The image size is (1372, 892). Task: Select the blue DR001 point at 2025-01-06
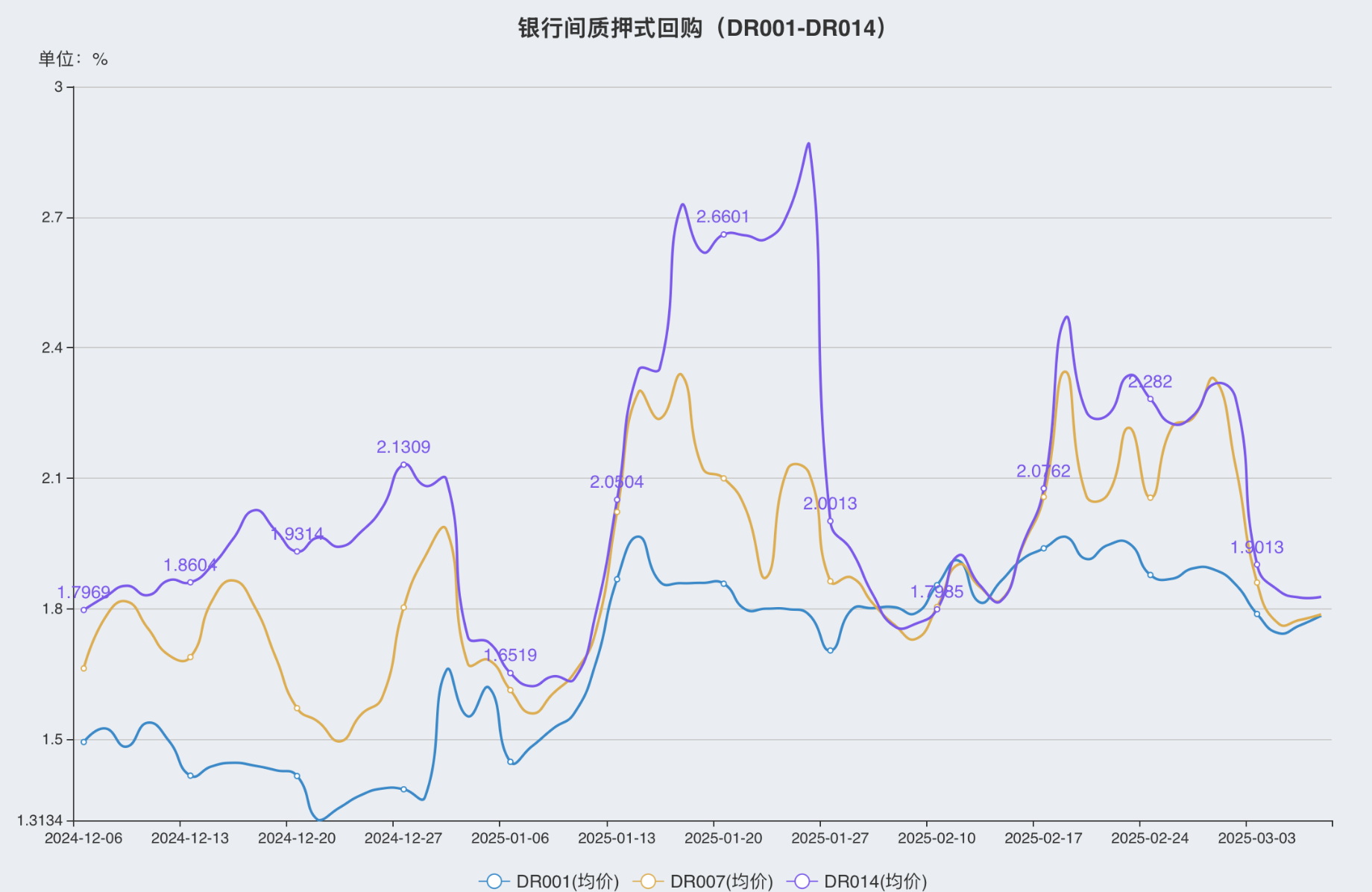[x=510, y=761]
